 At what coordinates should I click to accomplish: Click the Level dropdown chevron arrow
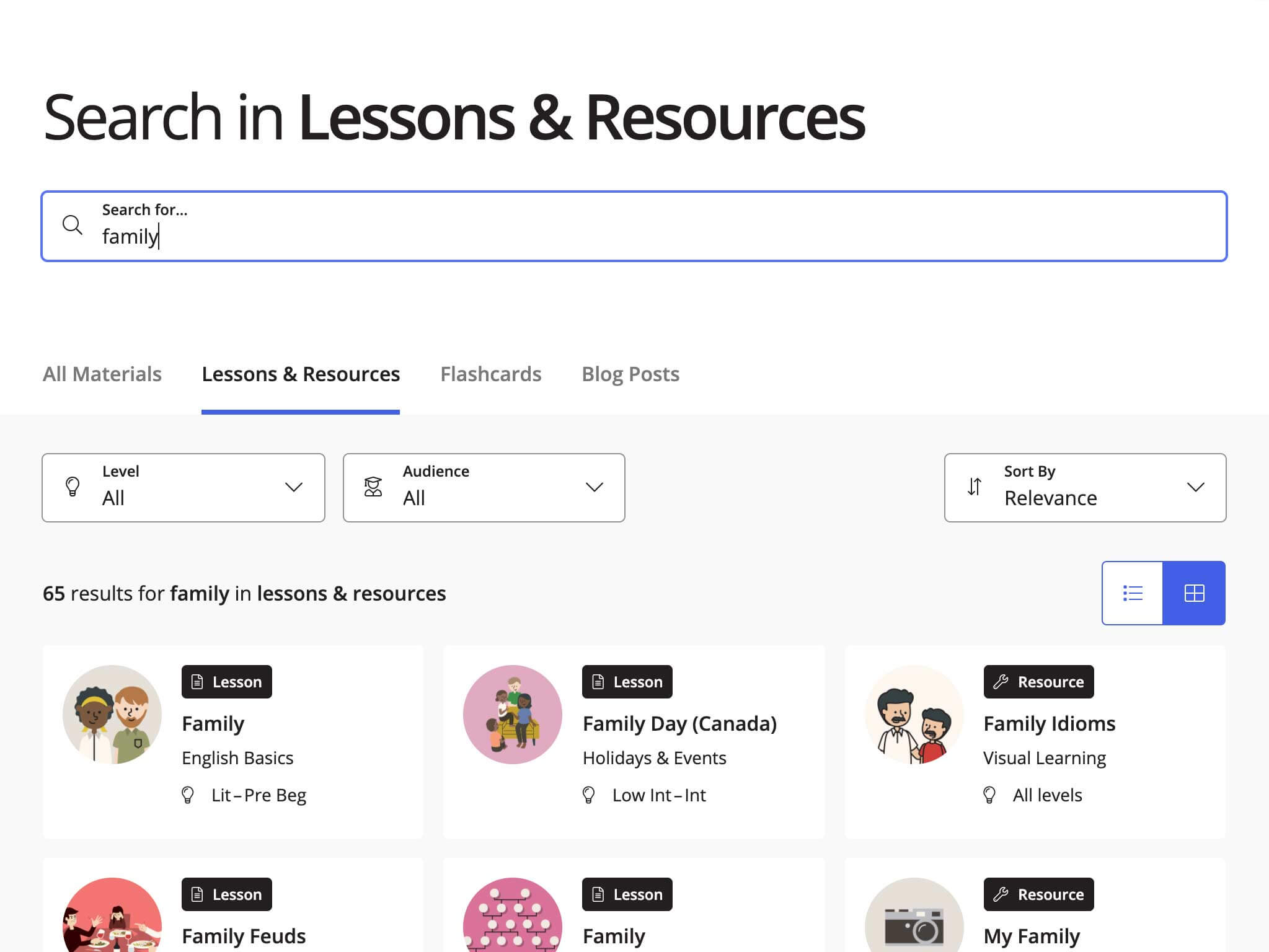coord(294,487)
